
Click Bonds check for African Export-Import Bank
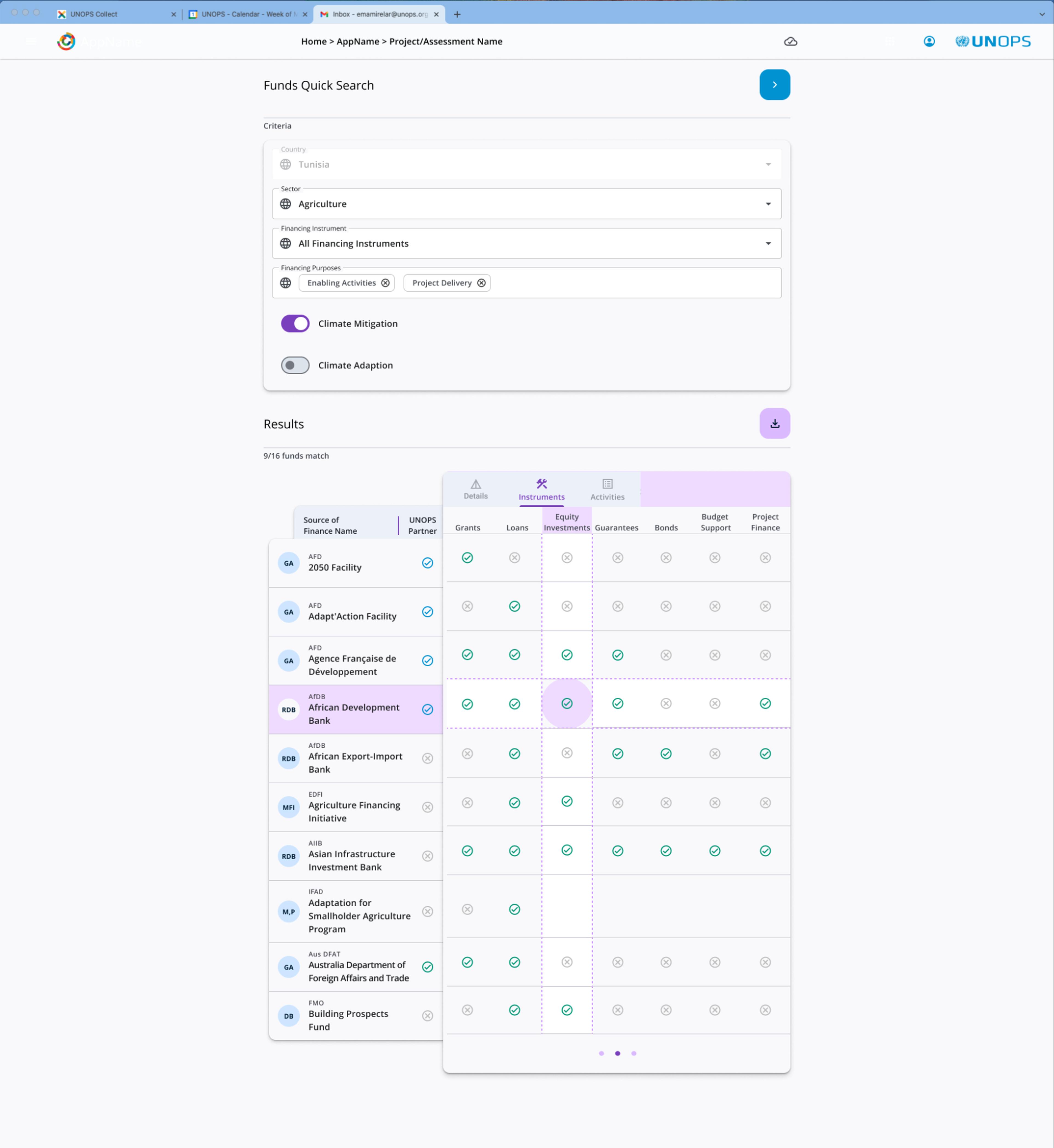pyautogui.click(x=666, y=754)
